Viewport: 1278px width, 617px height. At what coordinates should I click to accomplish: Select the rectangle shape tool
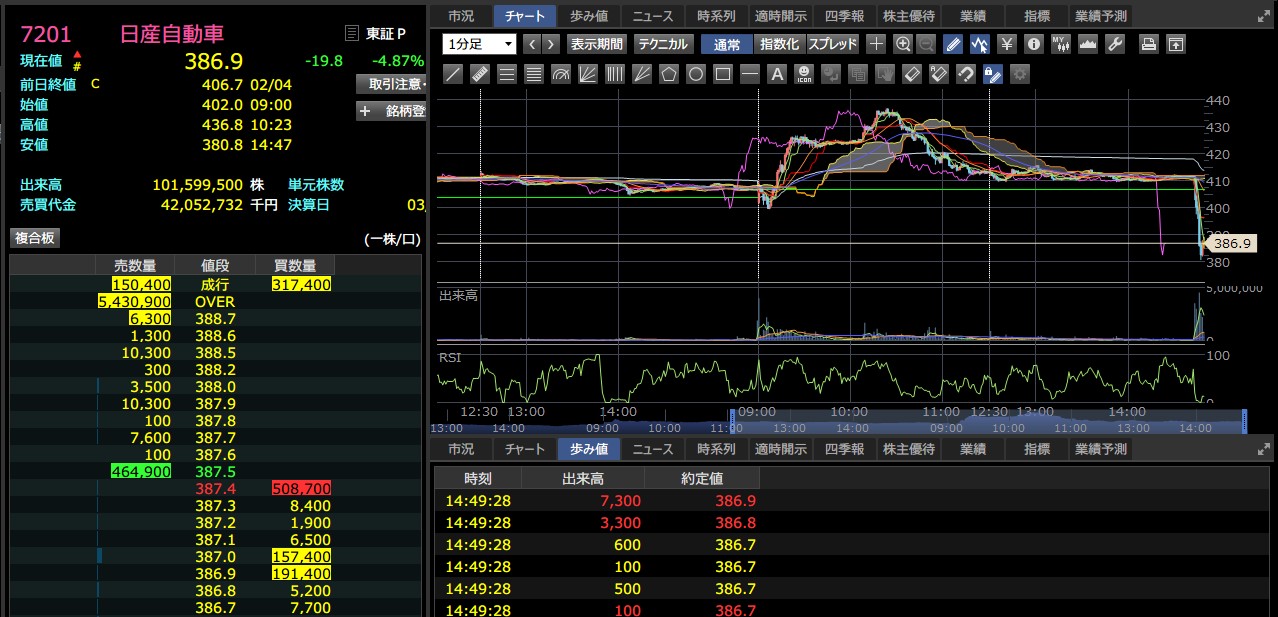pos(723,74)
